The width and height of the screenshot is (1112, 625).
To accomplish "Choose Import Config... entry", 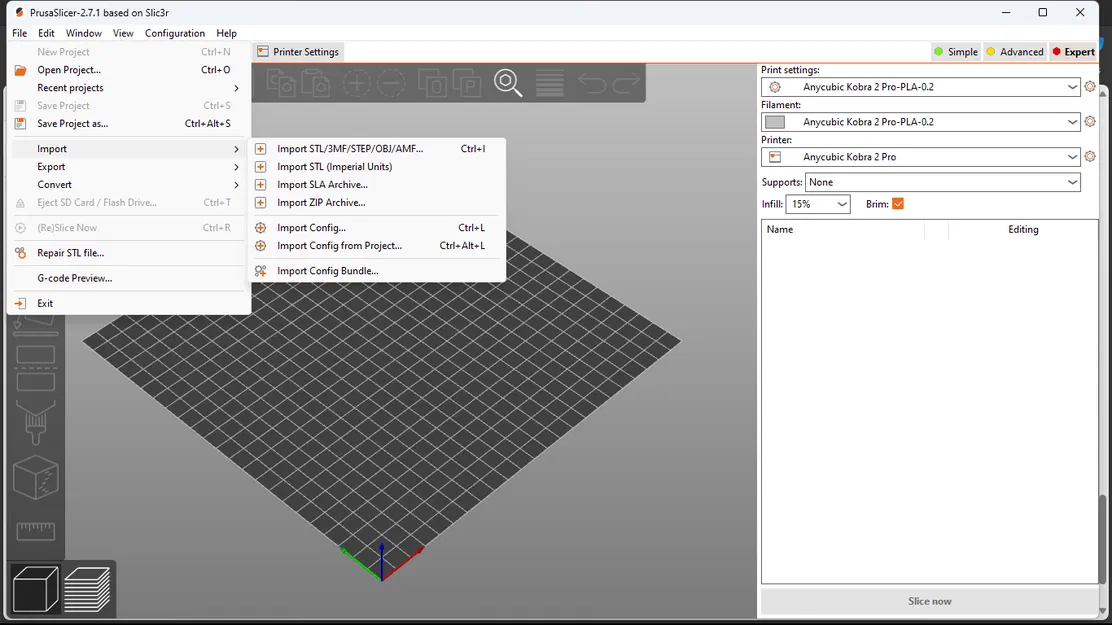I will click(378, 228).
